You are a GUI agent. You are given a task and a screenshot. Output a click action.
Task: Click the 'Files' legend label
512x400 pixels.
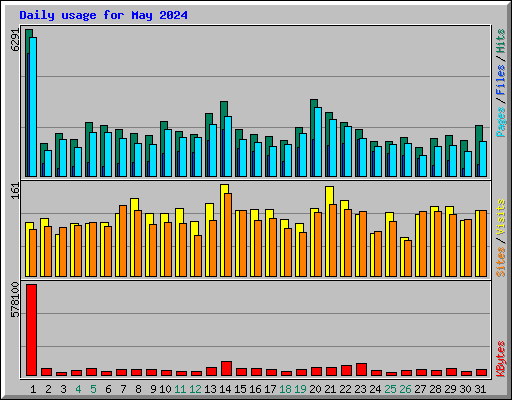coord(501,80)
